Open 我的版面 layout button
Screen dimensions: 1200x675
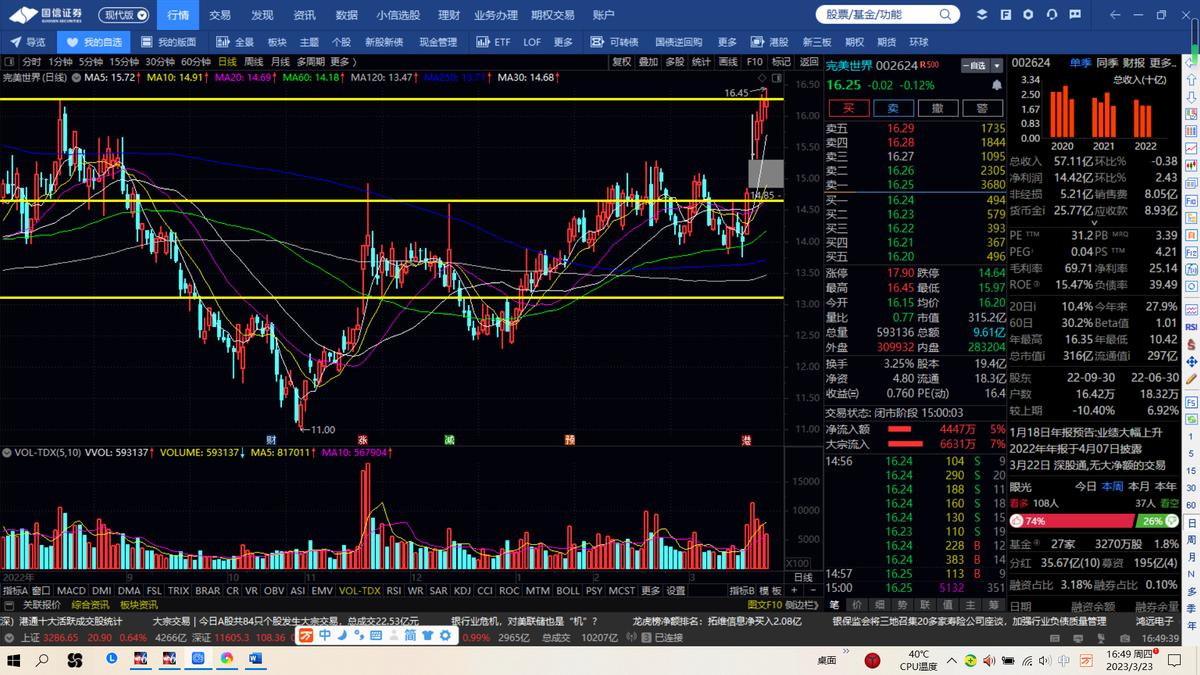point(169,42)
